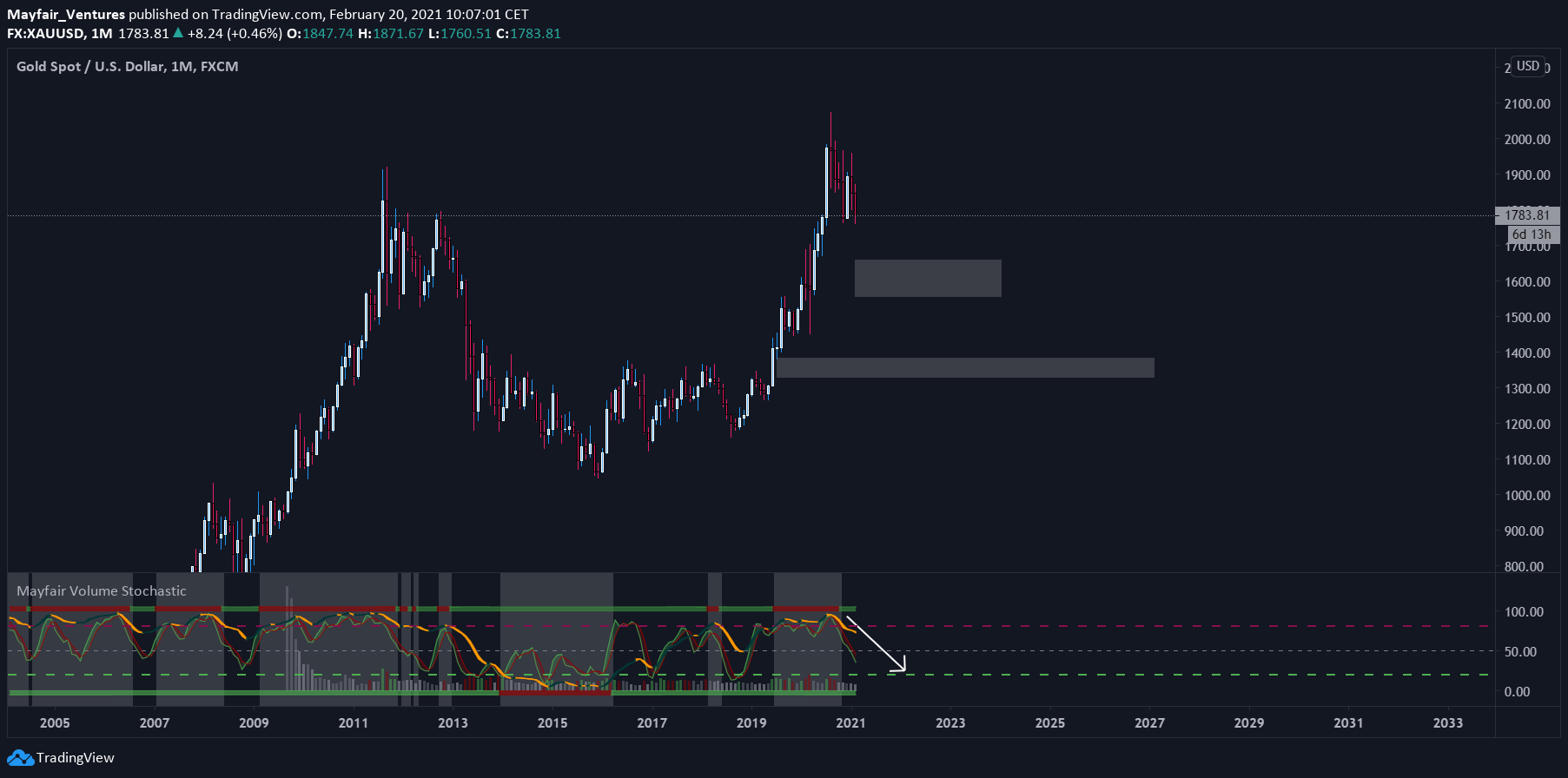Open the USD currency selector
This screenshot has width=1568, height=778.
tap(1528, 66)
